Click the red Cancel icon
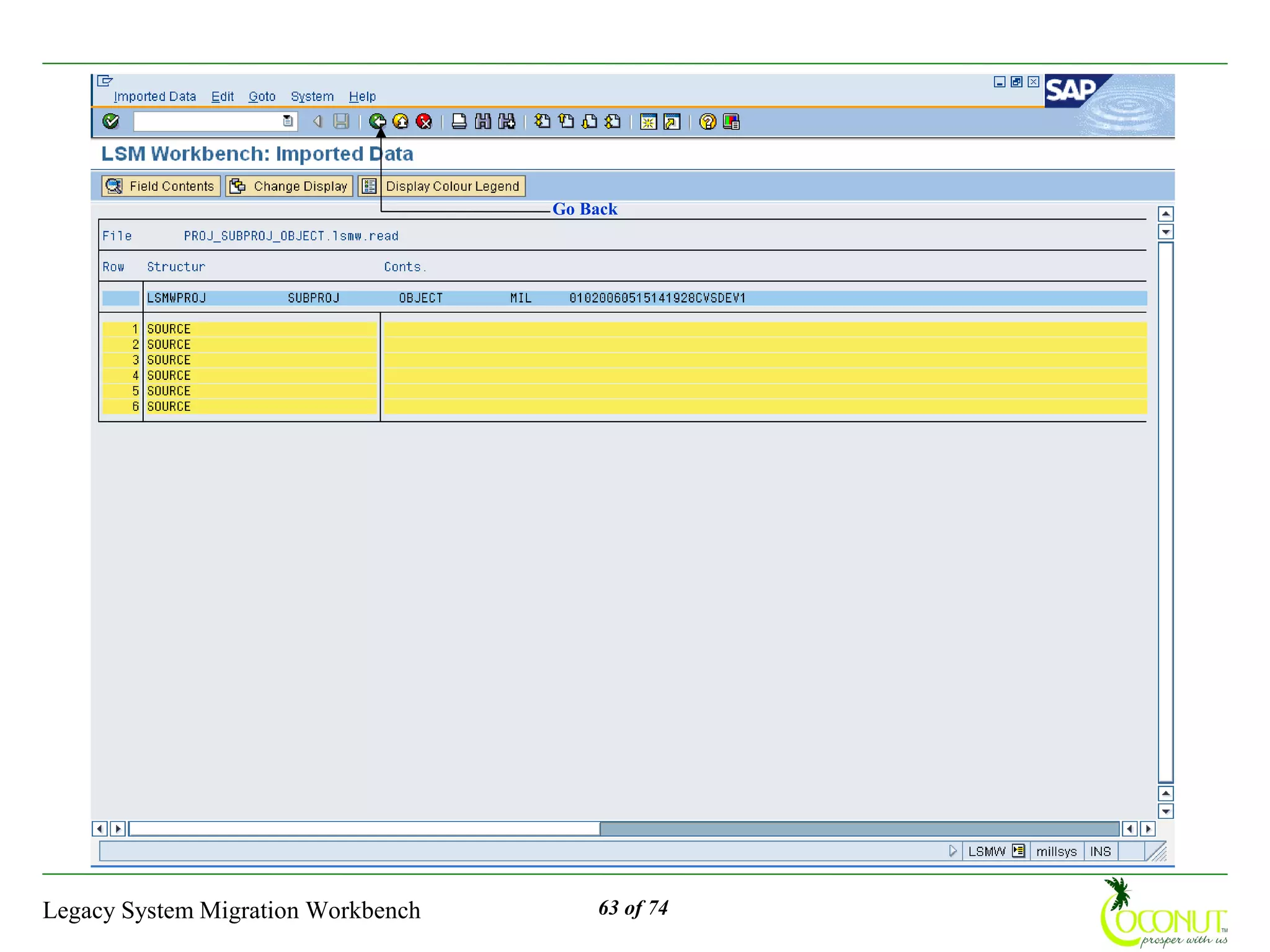Viewport: 1270px width, 952px height. (424, 121)
